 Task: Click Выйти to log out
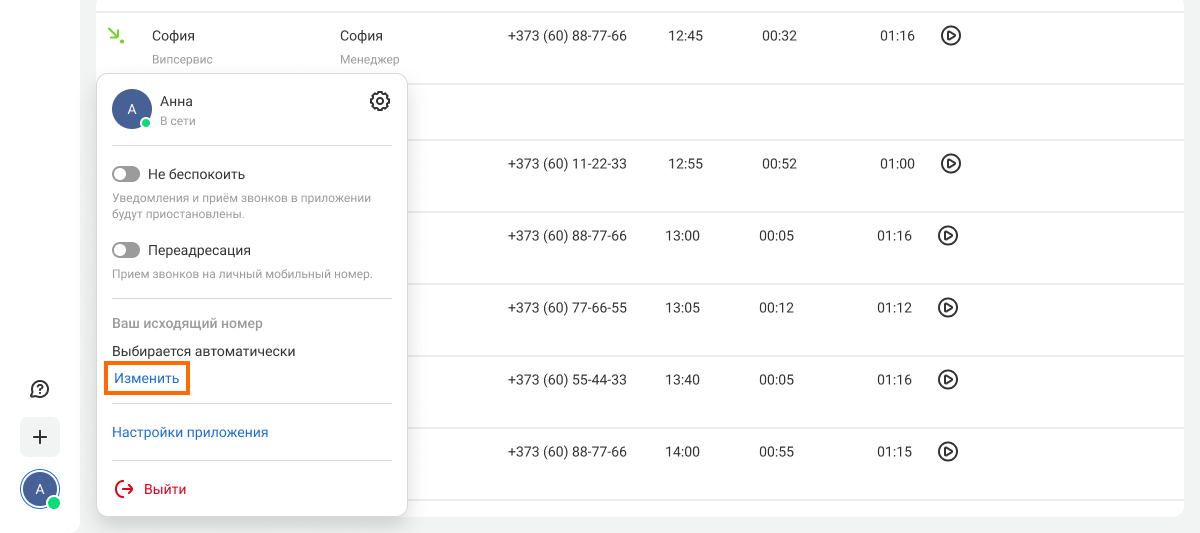(x=151, y=489)
